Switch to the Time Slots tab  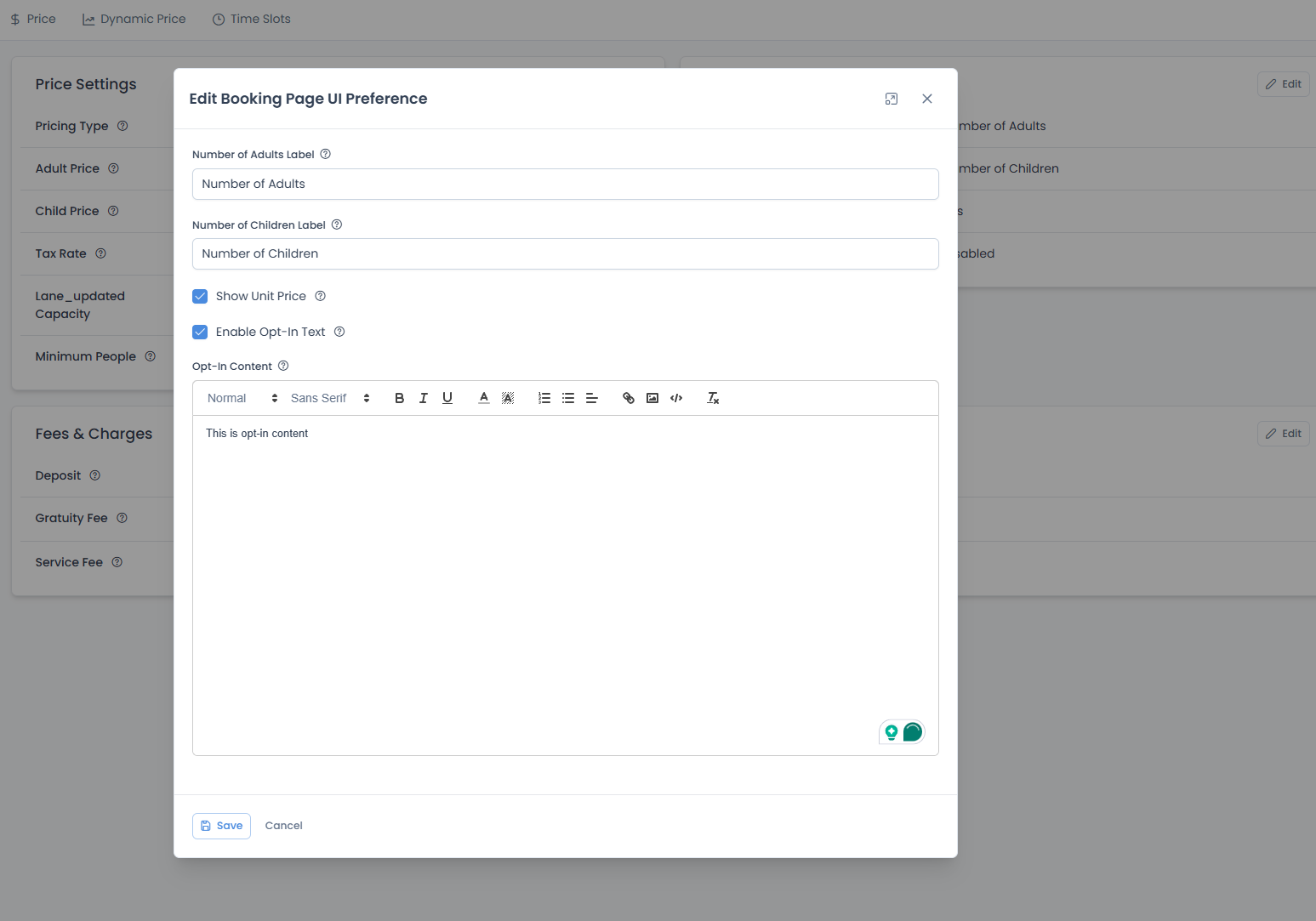[252, 19]
